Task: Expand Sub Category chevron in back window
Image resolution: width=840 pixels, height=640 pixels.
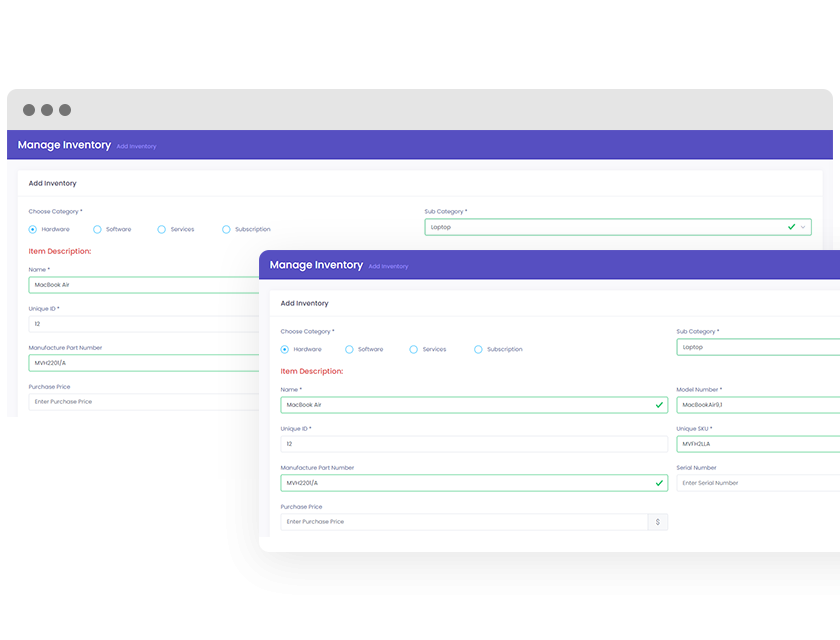Action: tap(803, 227)
